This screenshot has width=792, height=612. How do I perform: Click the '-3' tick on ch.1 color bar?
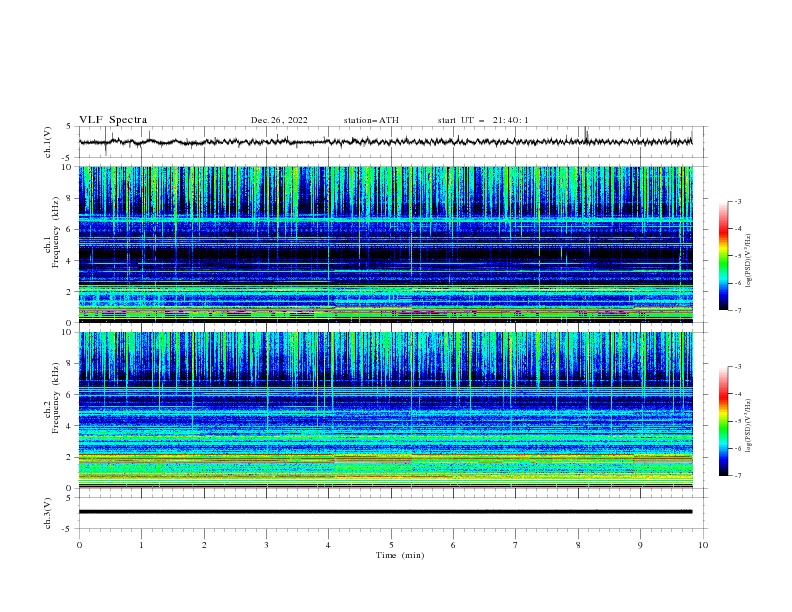(738, 201)
